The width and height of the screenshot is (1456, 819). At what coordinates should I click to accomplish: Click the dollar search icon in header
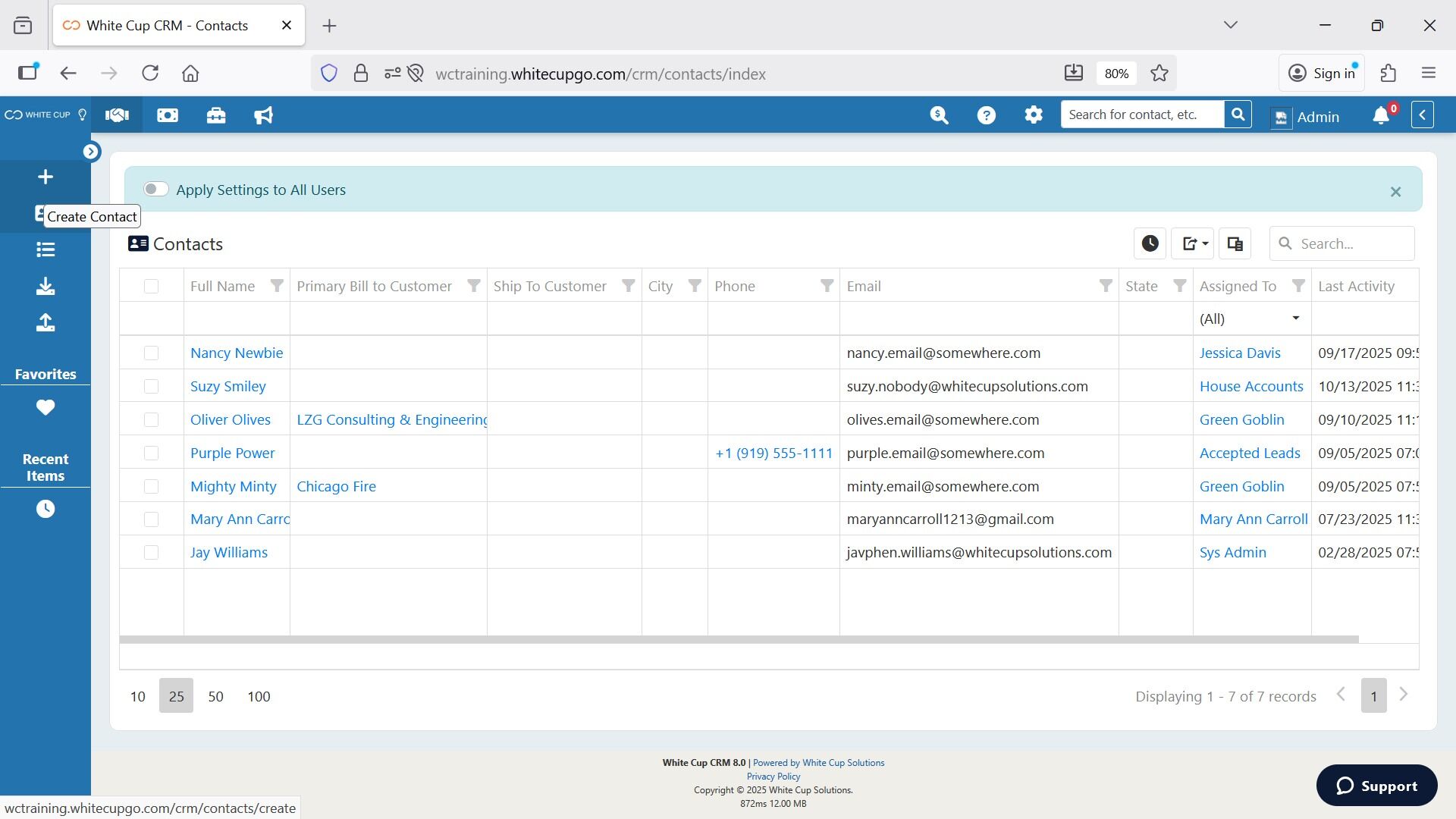[x=940, y=115]
